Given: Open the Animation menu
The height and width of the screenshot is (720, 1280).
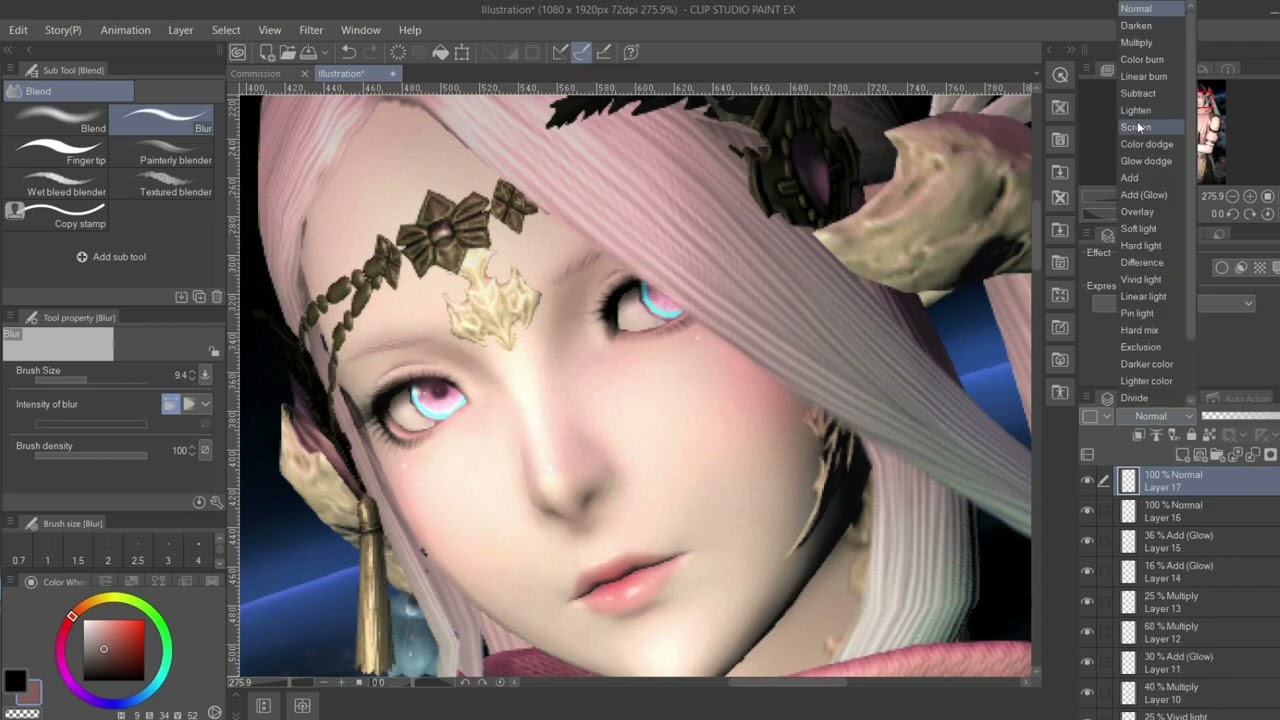Looking at the screenshot, I should click(x=125, y=30).
